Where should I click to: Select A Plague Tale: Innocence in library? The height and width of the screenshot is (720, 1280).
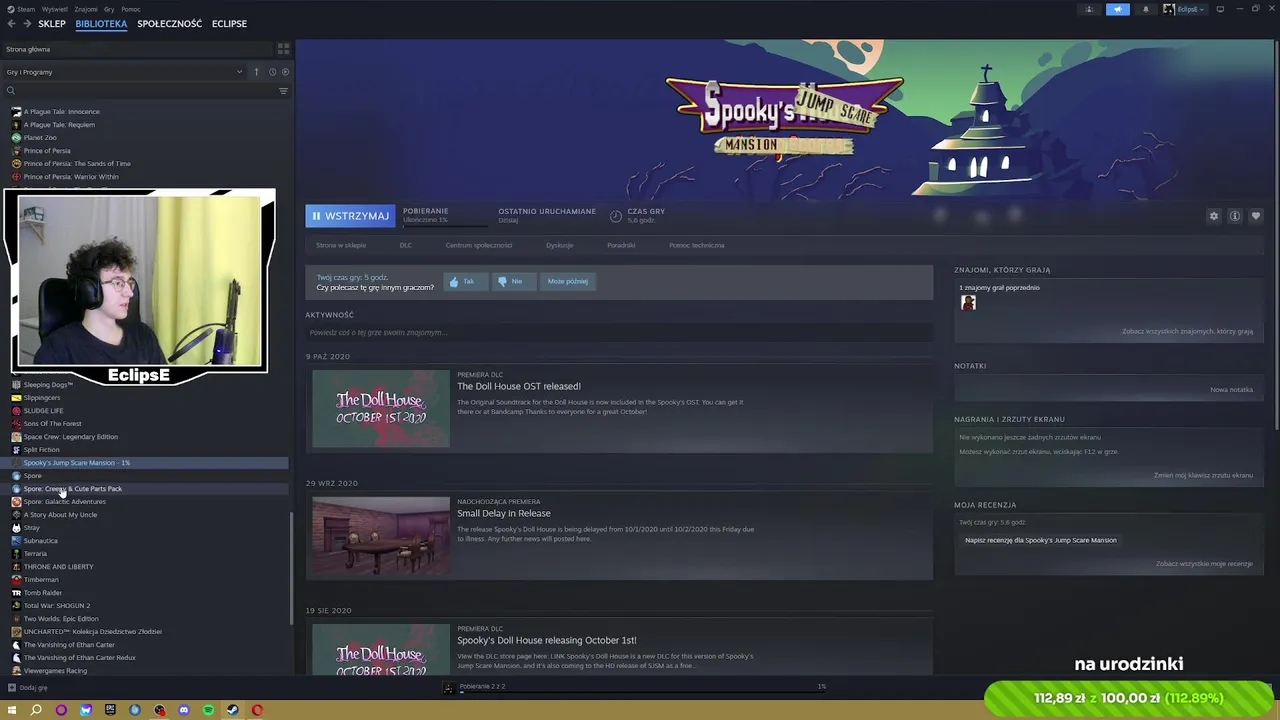(61, 112)
